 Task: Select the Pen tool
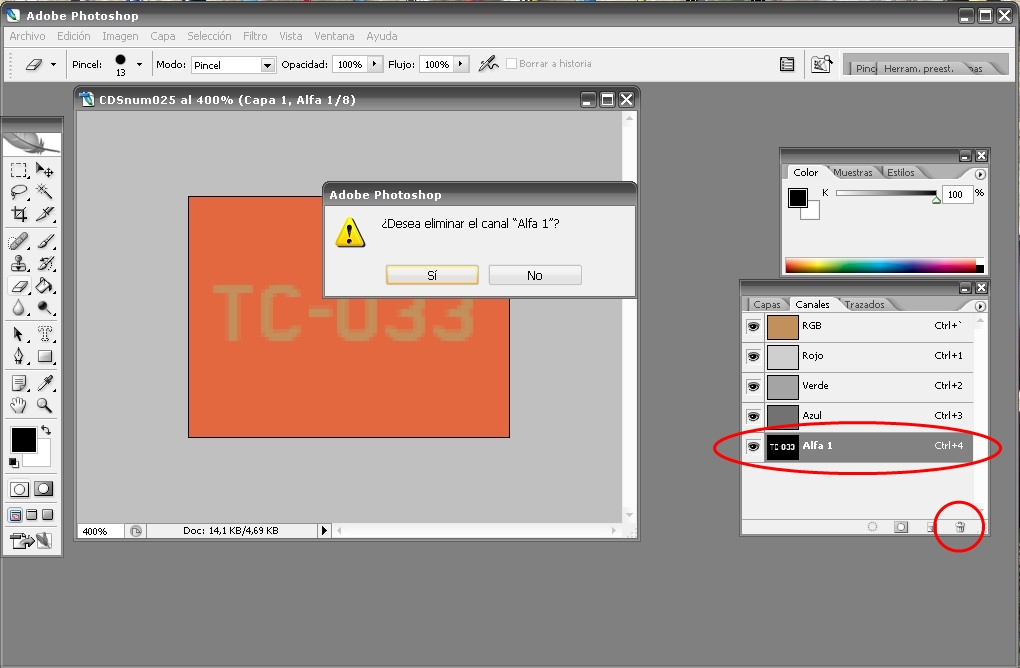coord(19,356)
